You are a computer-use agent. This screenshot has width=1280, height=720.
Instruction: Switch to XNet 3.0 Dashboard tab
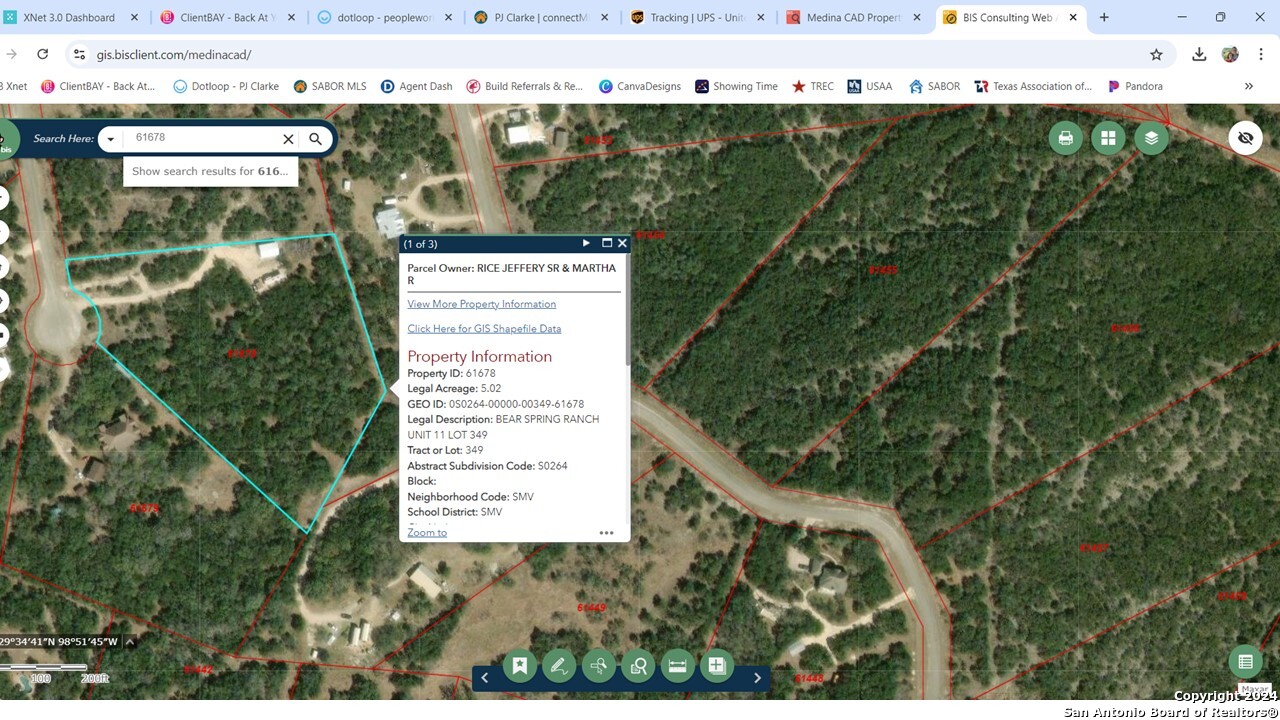[68, 17]
